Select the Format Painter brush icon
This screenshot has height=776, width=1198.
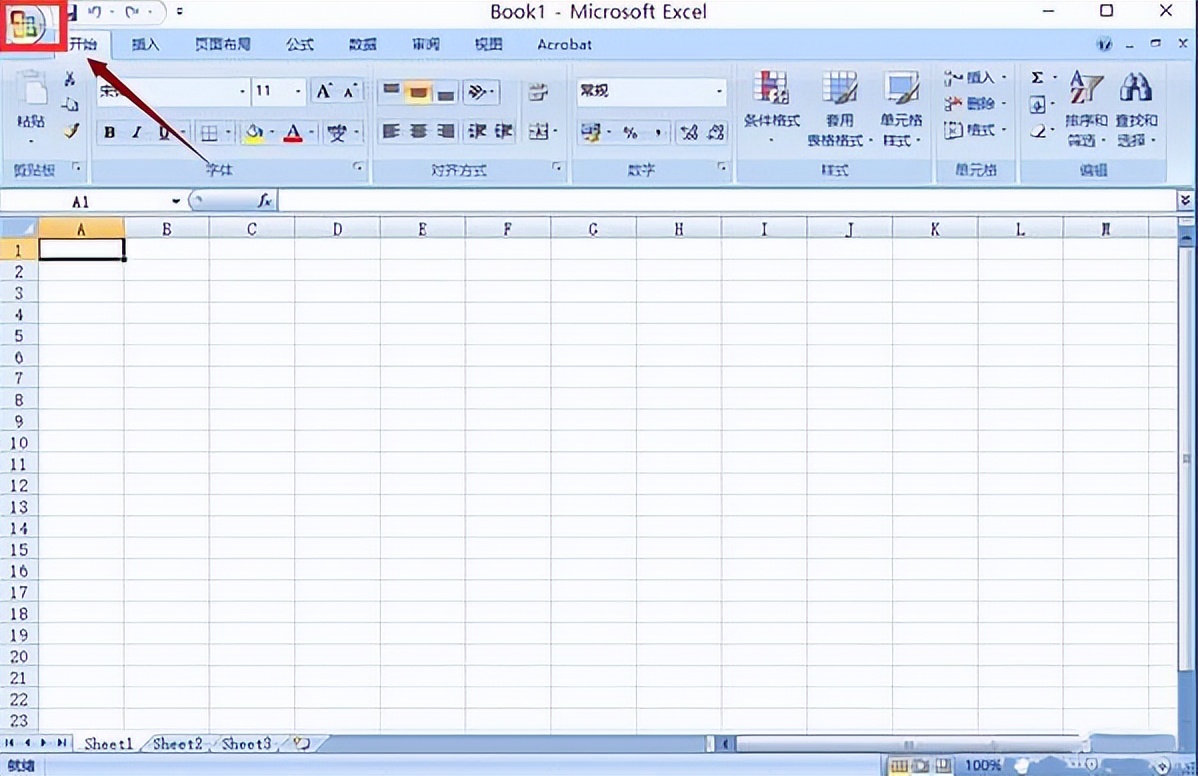pos(70,131)
